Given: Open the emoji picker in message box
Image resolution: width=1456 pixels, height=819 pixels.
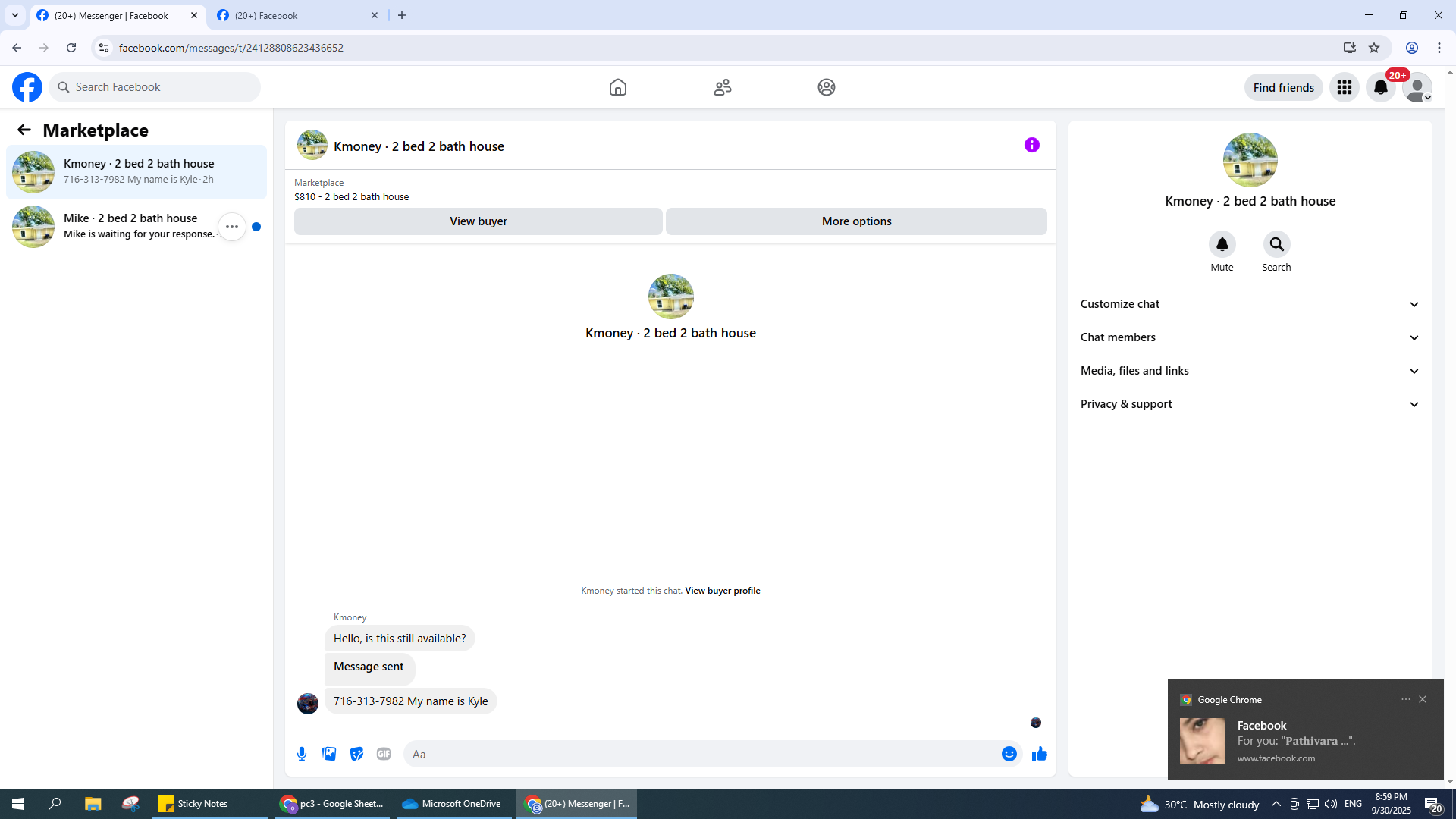Looking at the screenshot, I should 1009,754.
